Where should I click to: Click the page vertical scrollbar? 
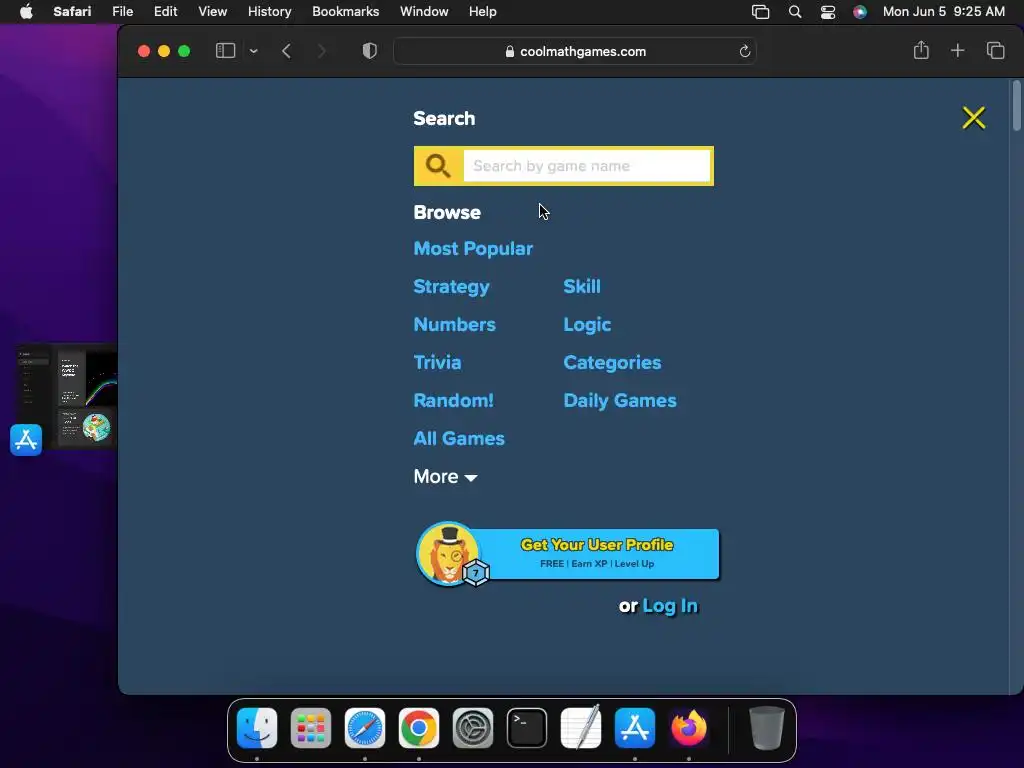(x=1016, y=106)
